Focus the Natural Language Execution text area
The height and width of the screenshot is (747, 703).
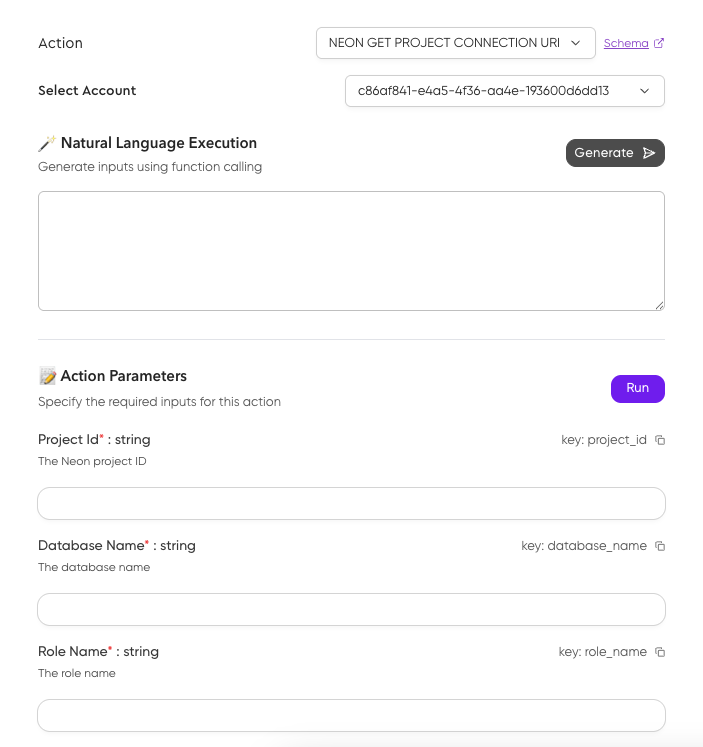(x=351, y=250)
